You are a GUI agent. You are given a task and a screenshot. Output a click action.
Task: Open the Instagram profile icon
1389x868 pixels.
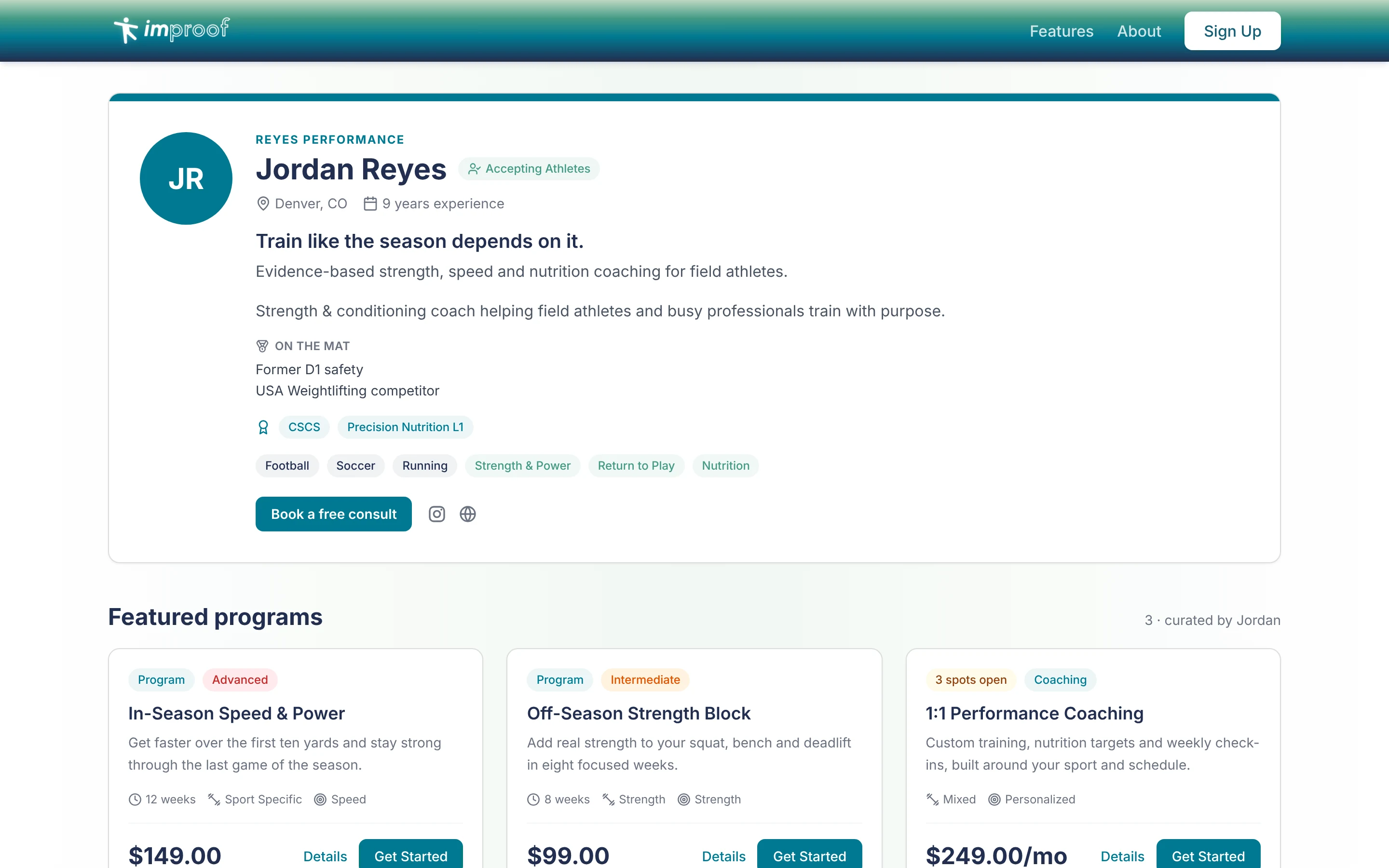[x=437, y=514]
